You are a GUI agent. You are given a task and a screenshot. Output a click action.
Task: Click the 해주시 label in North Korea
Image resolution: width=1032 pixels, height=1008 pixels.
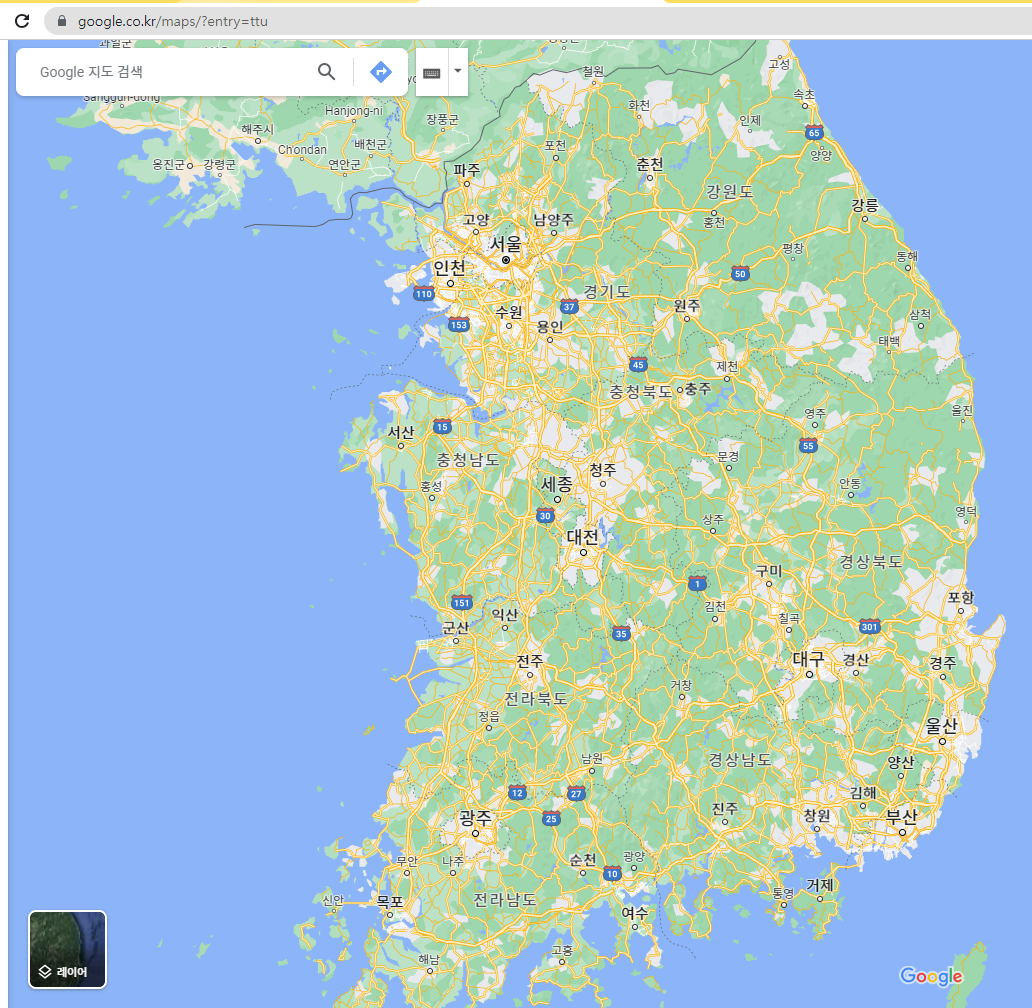click(x=257, y=129)
